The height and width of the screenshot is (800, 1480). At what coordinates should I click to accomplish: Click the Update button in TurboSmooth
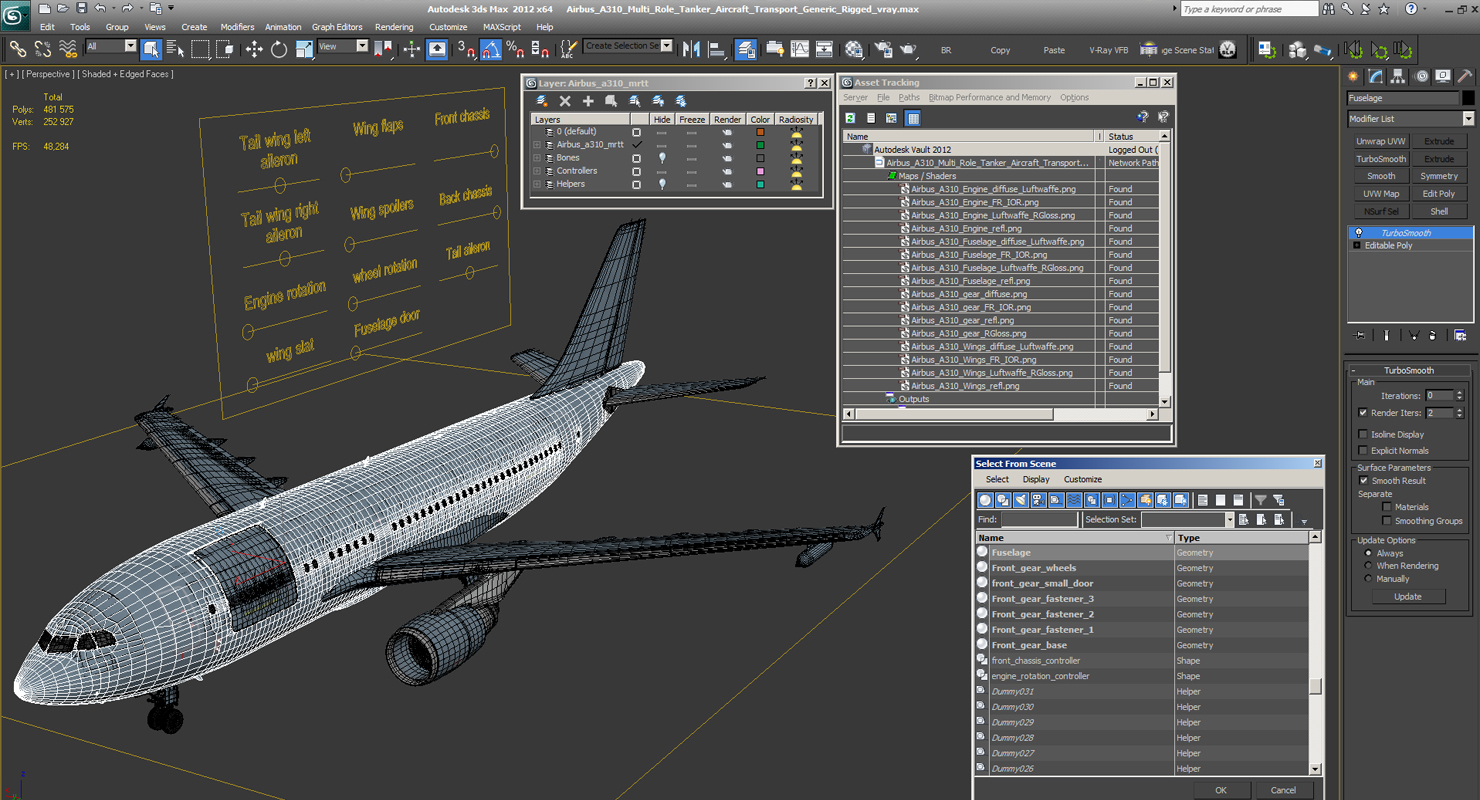(x=1407, y=596)
